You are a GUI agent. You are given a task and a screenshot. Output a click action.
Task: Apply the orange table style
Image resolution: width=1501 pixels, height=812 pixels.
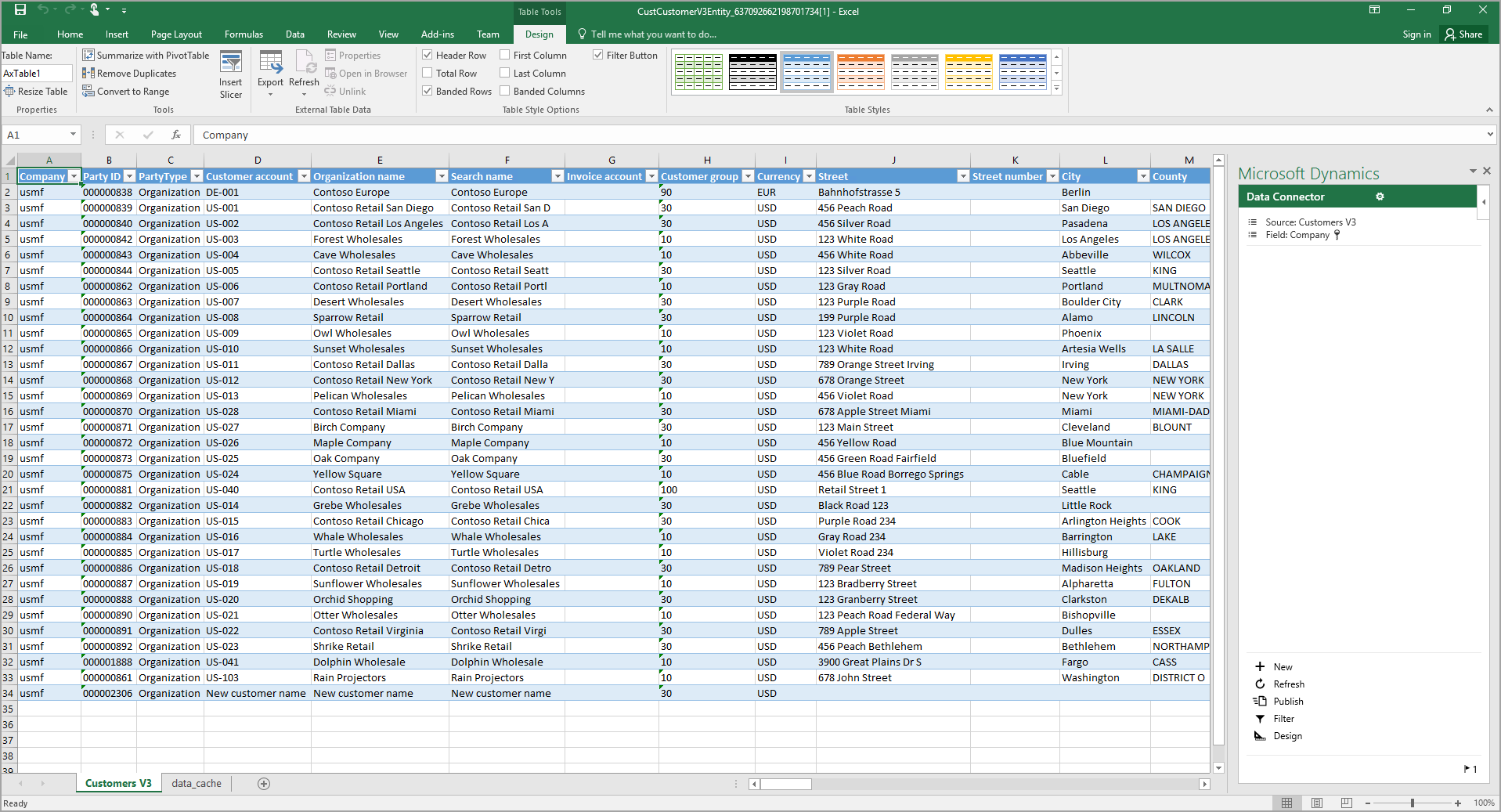click(x=861, y=71)
